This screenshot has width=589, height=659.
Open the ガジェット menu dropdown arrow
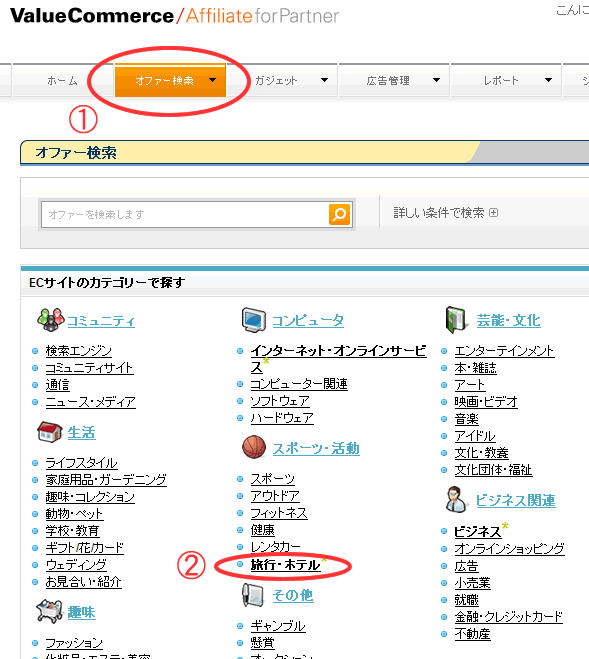point(324,80)
